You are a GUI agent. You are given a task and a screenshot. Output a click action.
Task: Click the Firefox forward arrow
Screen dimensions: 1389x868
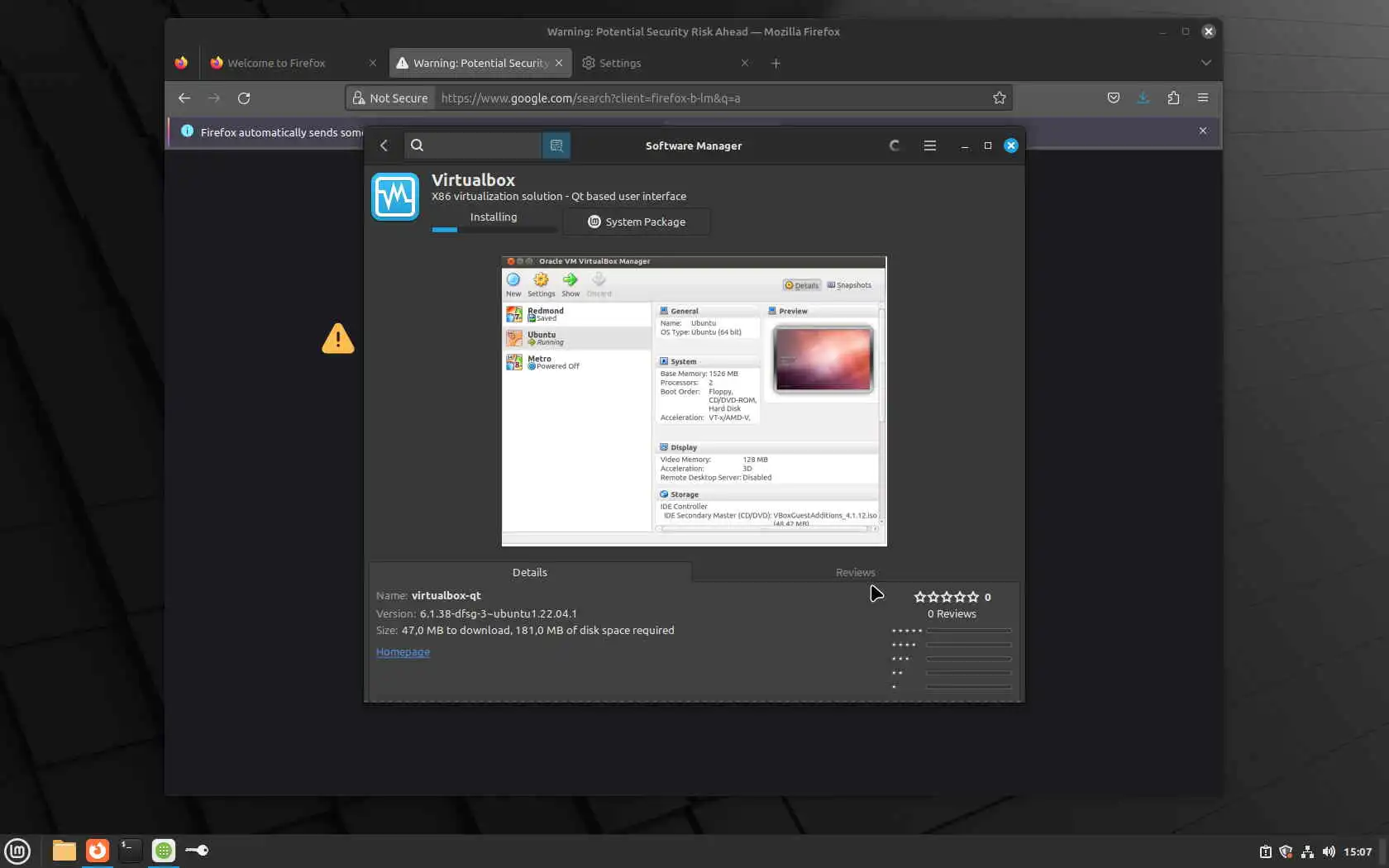pos(214,98)
